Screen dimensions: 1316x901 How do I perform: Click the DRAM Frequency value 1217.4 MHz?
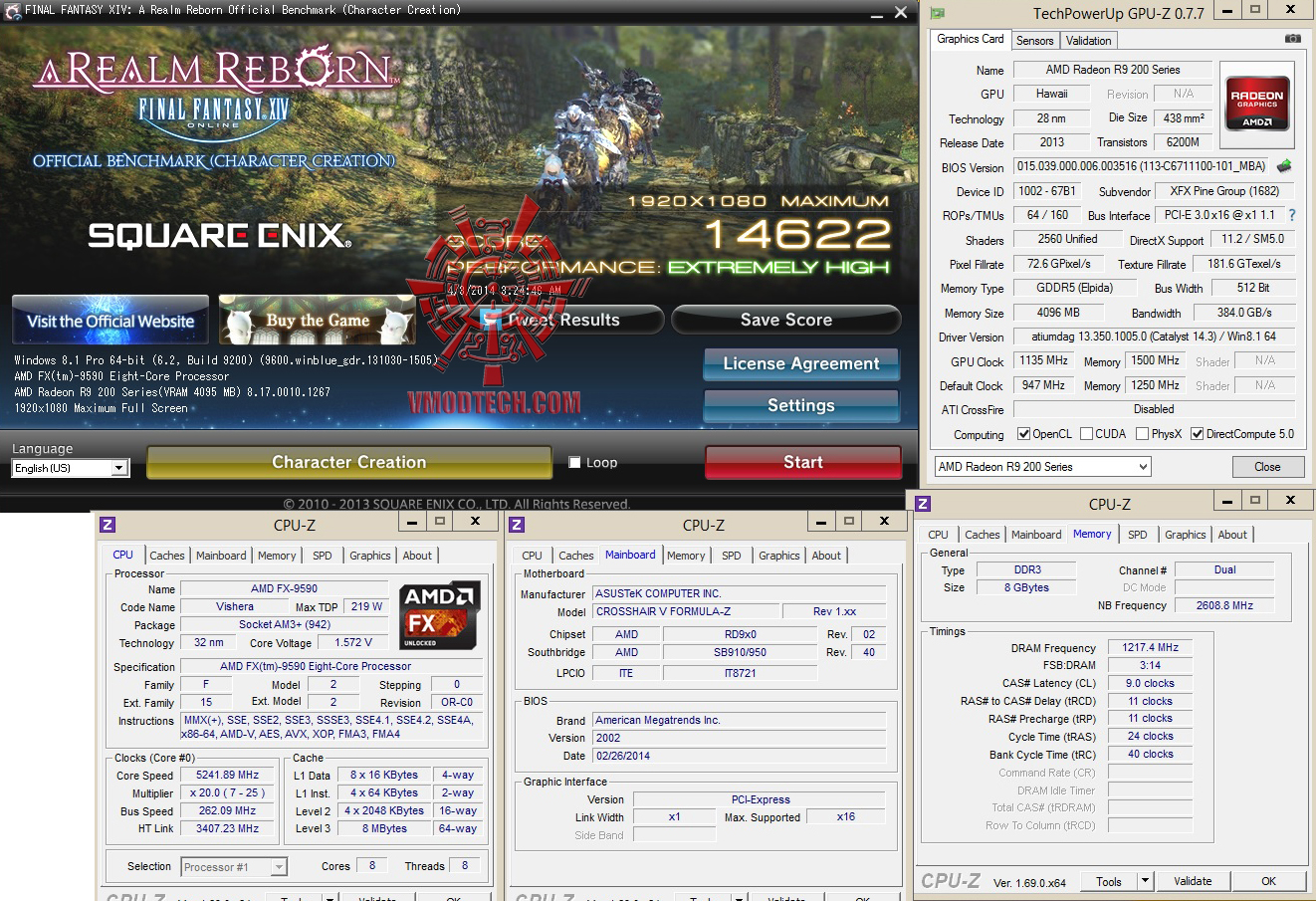tap(1150, 647)
